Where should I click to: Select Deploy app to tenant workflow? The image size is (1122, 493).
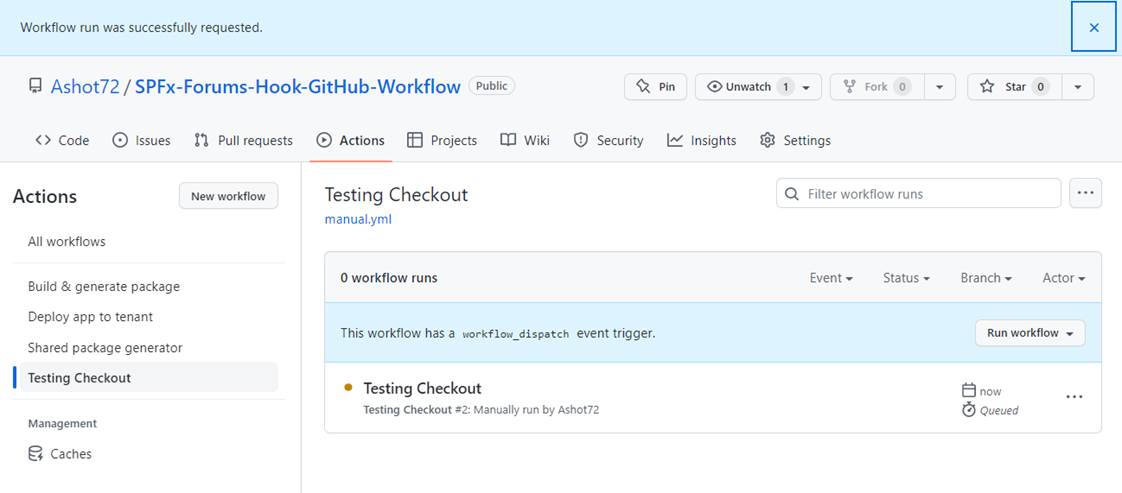pos(90,317)
